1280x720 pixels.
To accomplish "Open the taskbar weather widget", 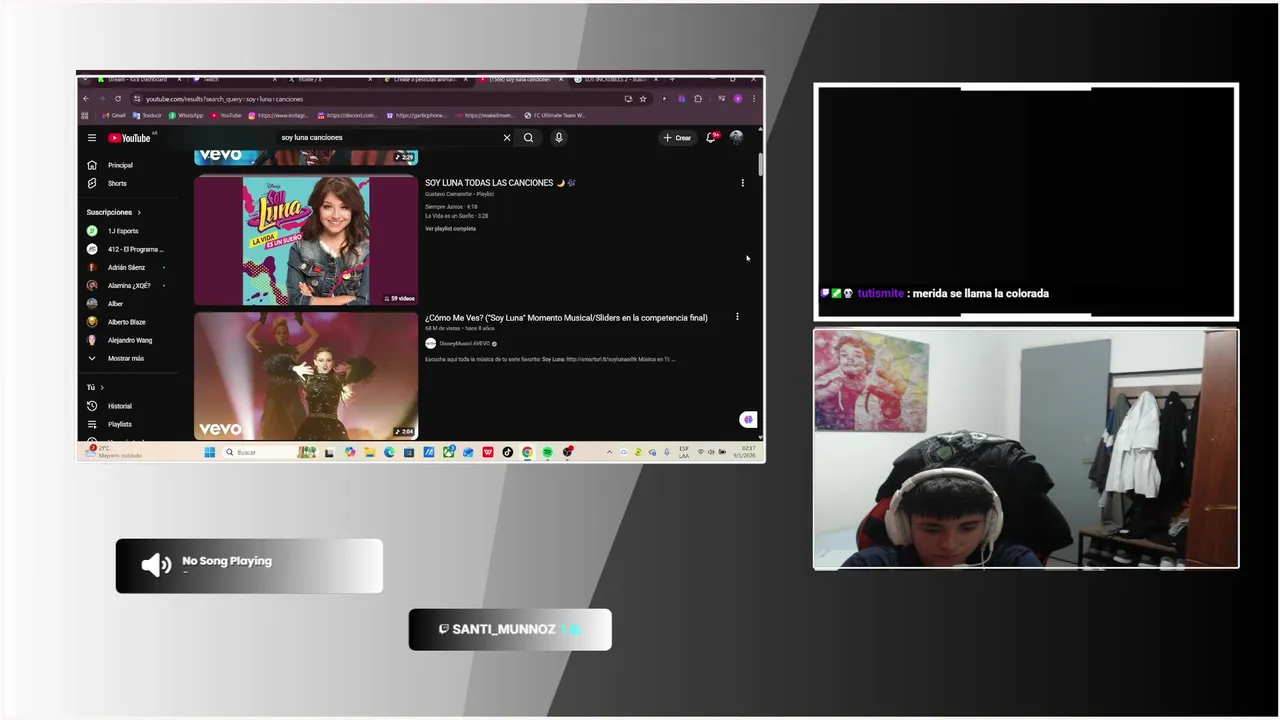I will click(112, 452).
